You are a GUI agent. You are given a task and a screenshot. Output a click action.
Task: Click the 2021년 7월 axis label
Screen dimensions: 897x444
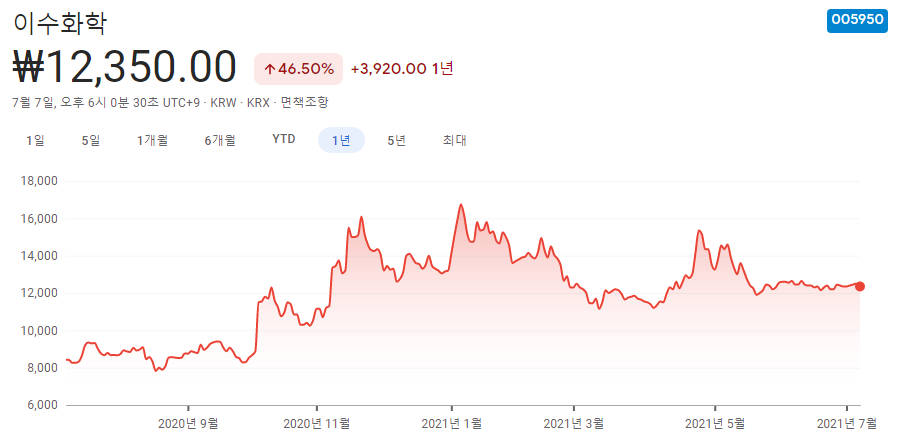847,424
